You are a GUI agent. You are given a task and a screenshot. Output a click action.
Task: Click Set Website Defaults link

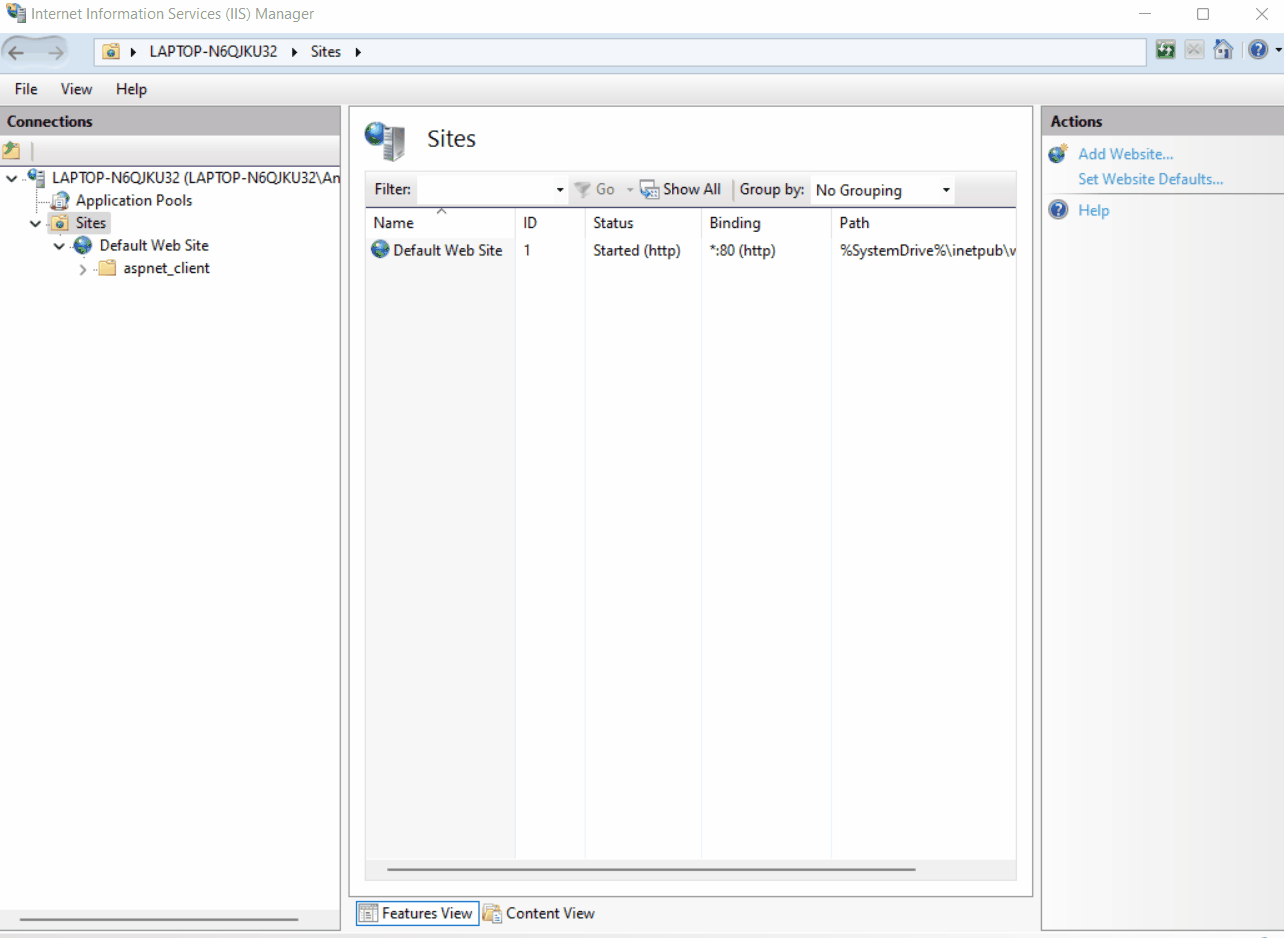tap(1150, 179)
